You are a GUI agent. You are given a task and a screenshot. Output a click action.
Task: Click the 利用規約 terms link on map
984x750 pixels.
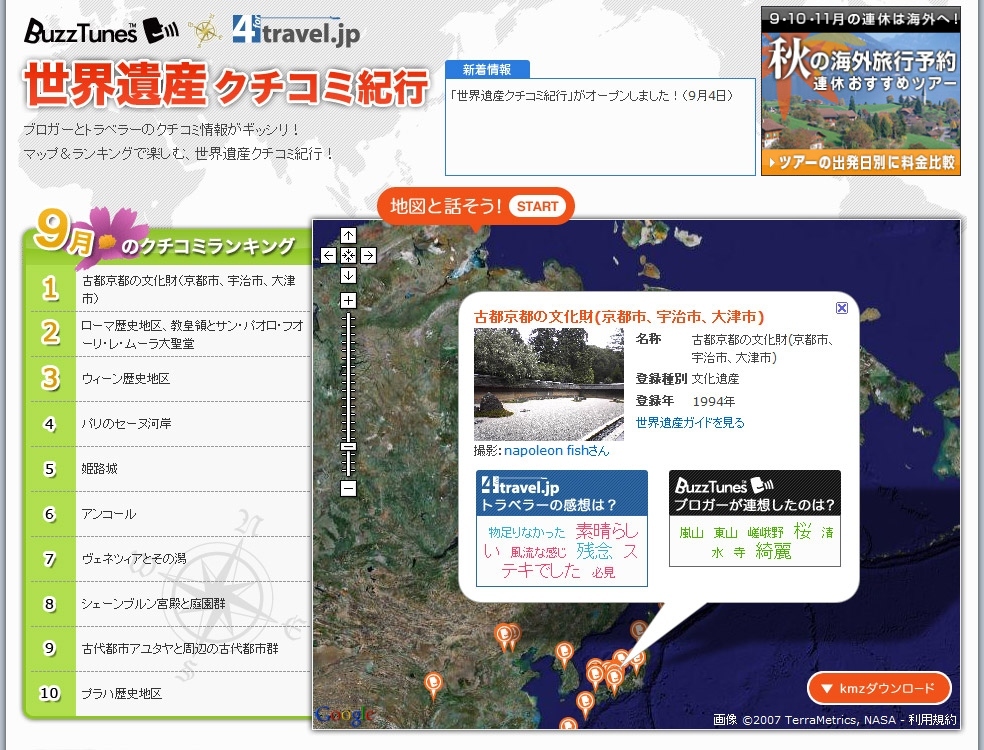[932, 719]
